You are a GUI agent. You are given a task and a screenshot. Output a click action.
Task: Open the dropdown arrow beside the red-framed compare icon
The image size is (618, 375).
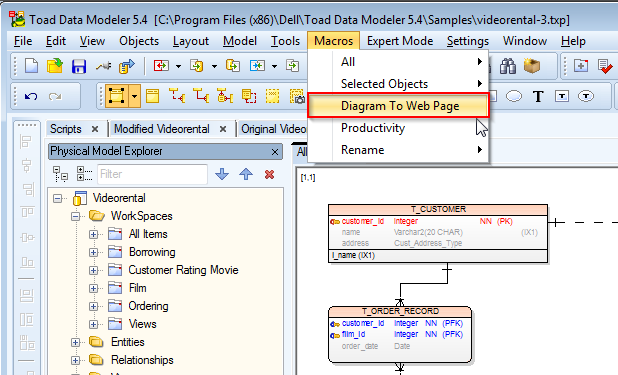(x=179, y=66)
